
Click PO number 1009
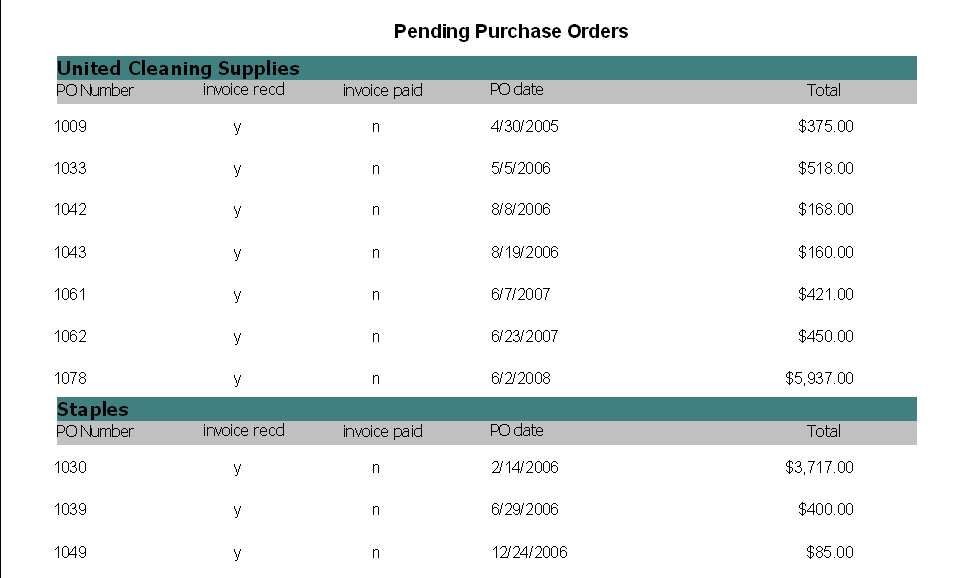click(x=71, y=127)
